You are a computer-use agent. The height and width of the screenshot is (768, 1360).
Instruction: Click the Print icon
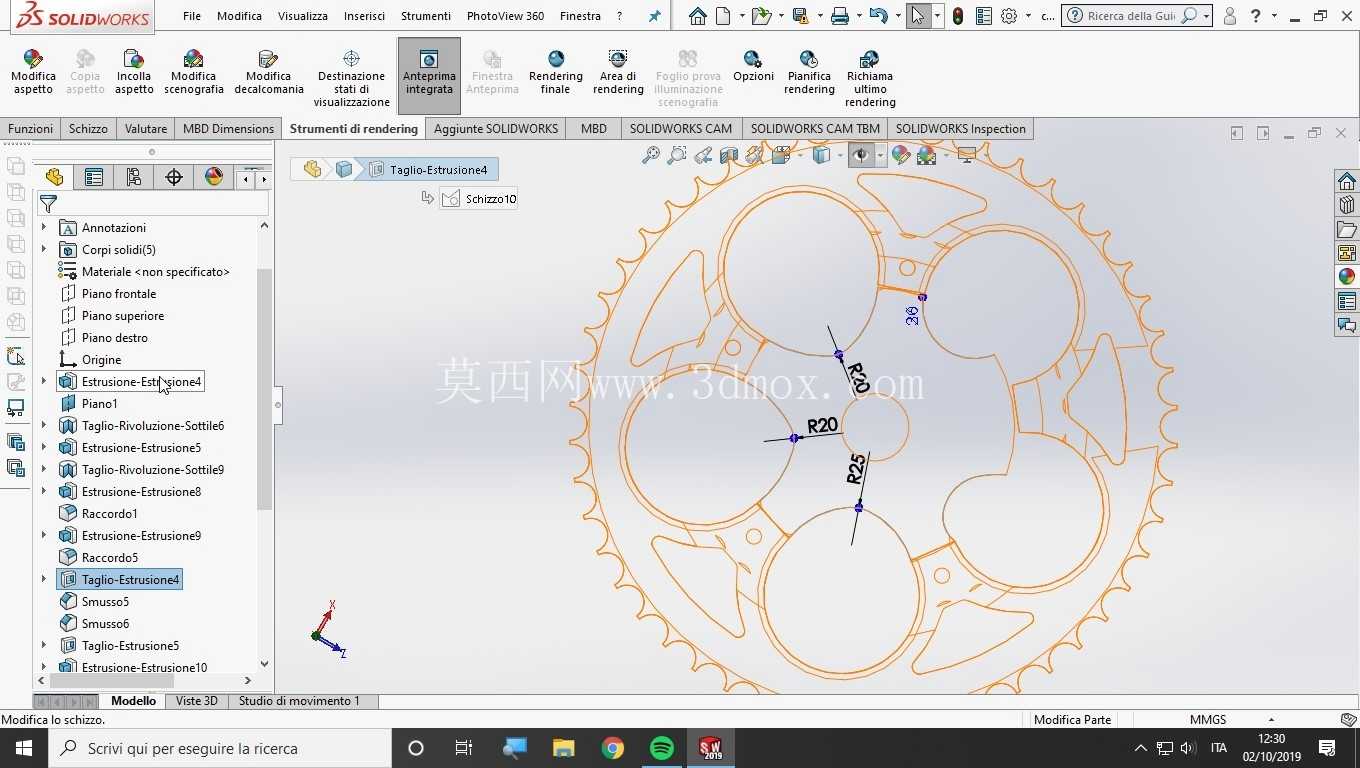coord(840,16)
